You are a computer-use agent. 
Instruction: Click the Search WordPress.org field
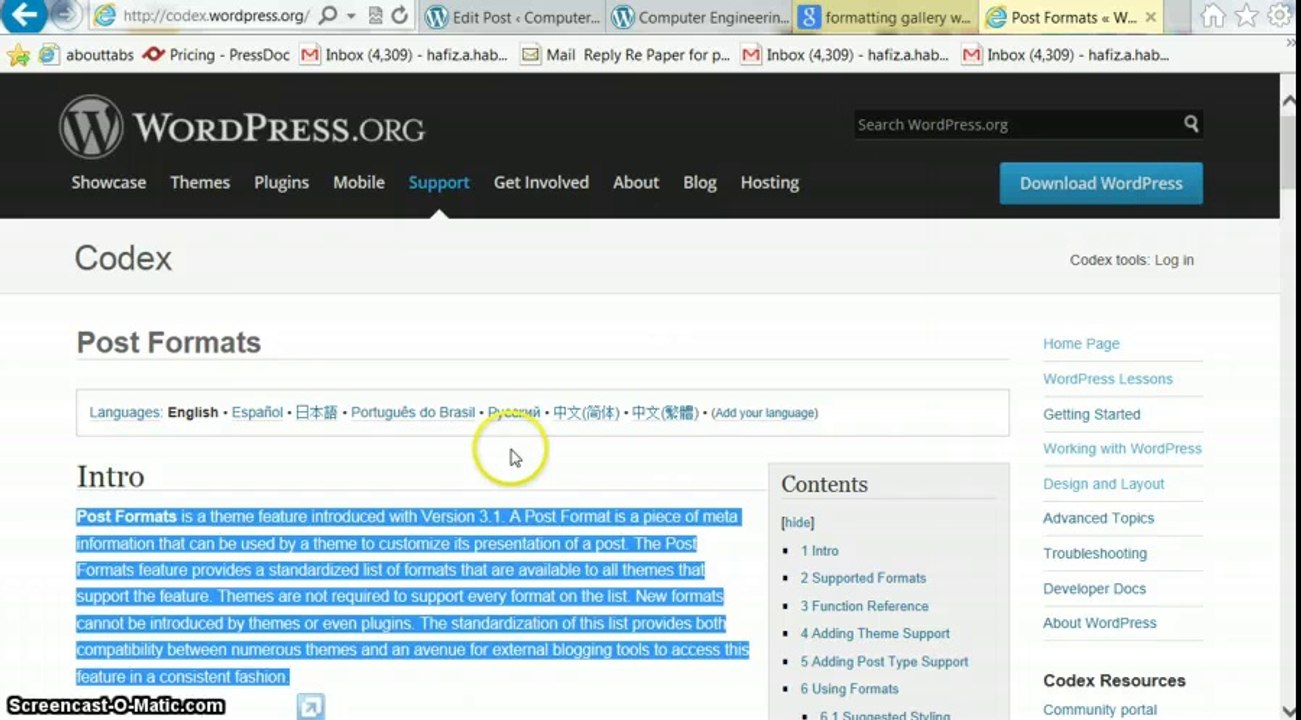[x=1017, y=124]
